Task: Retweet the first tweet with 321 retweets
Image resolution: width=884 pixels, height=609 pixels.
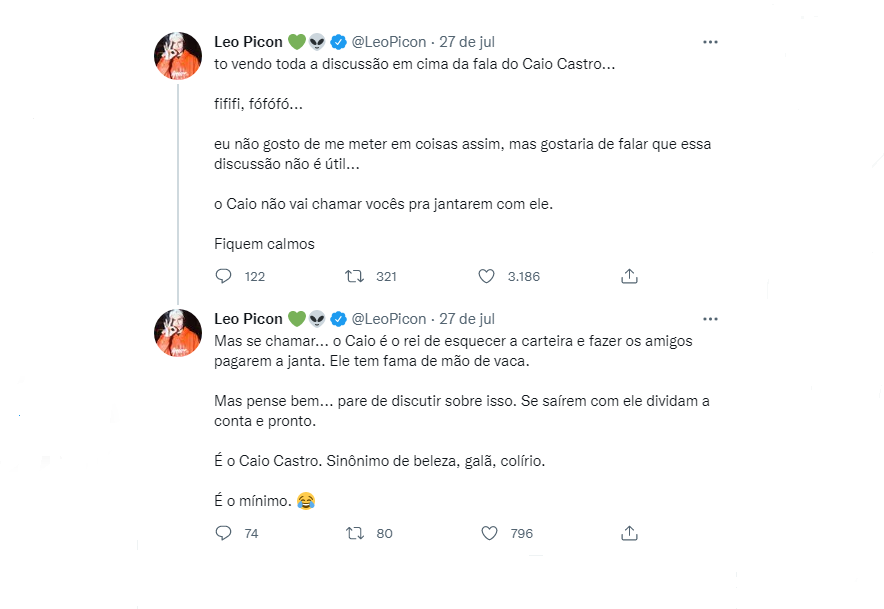Action: click(x=354, y=276)
